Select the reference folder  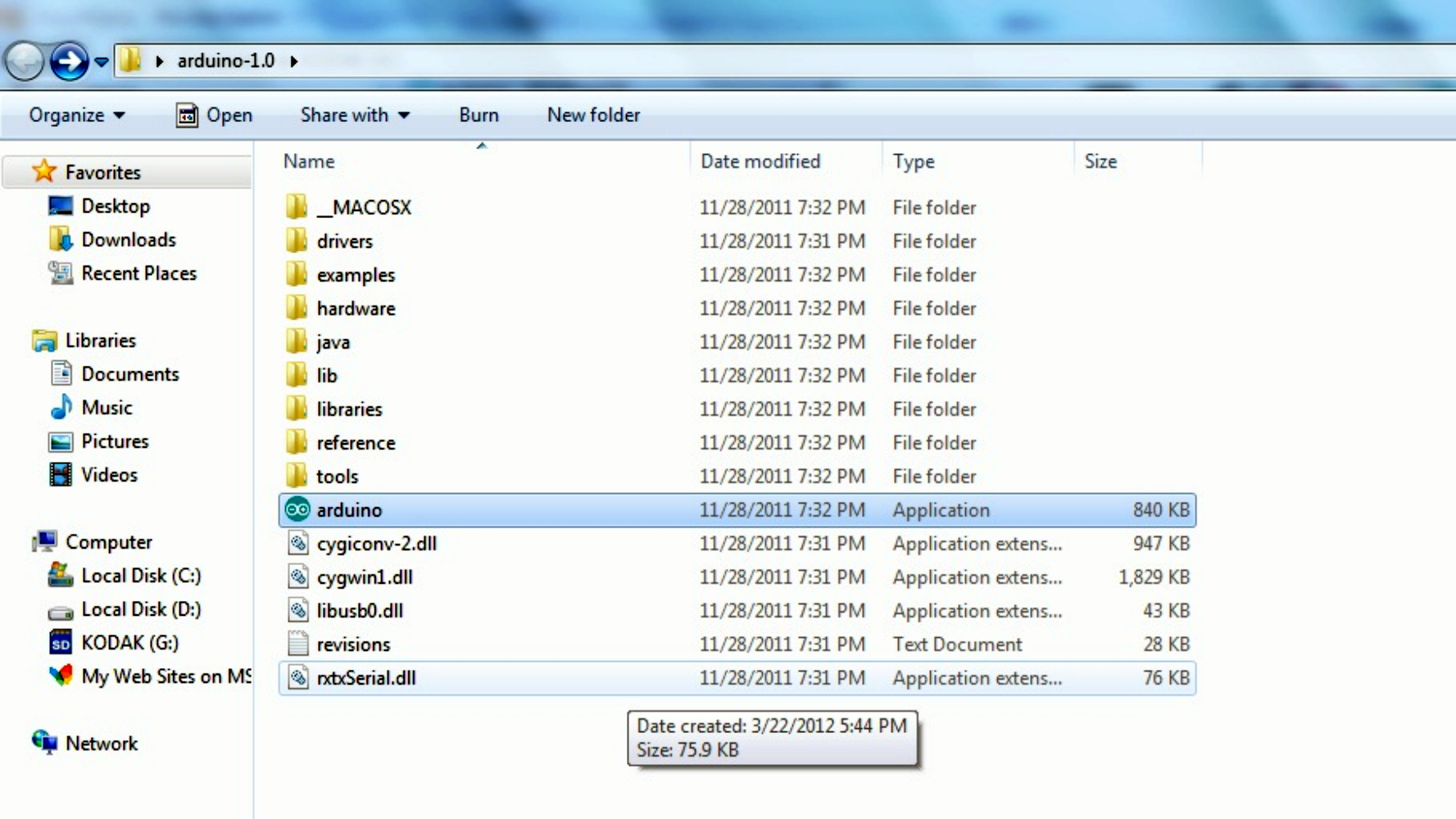[737, 442]
